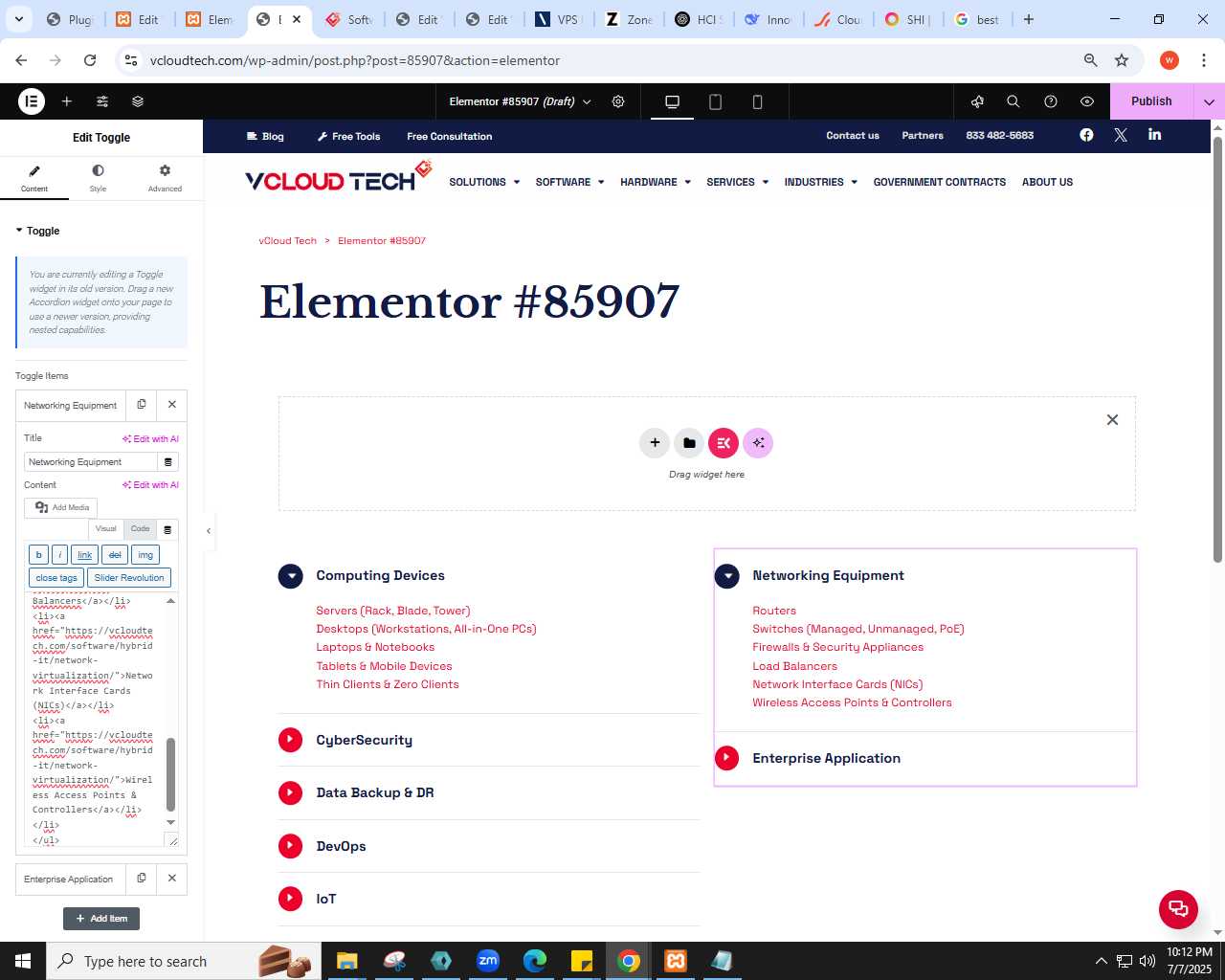Click inside the HTML code textarea
The width and height of the screenshot is (1225, 980).
pos(95,720)
